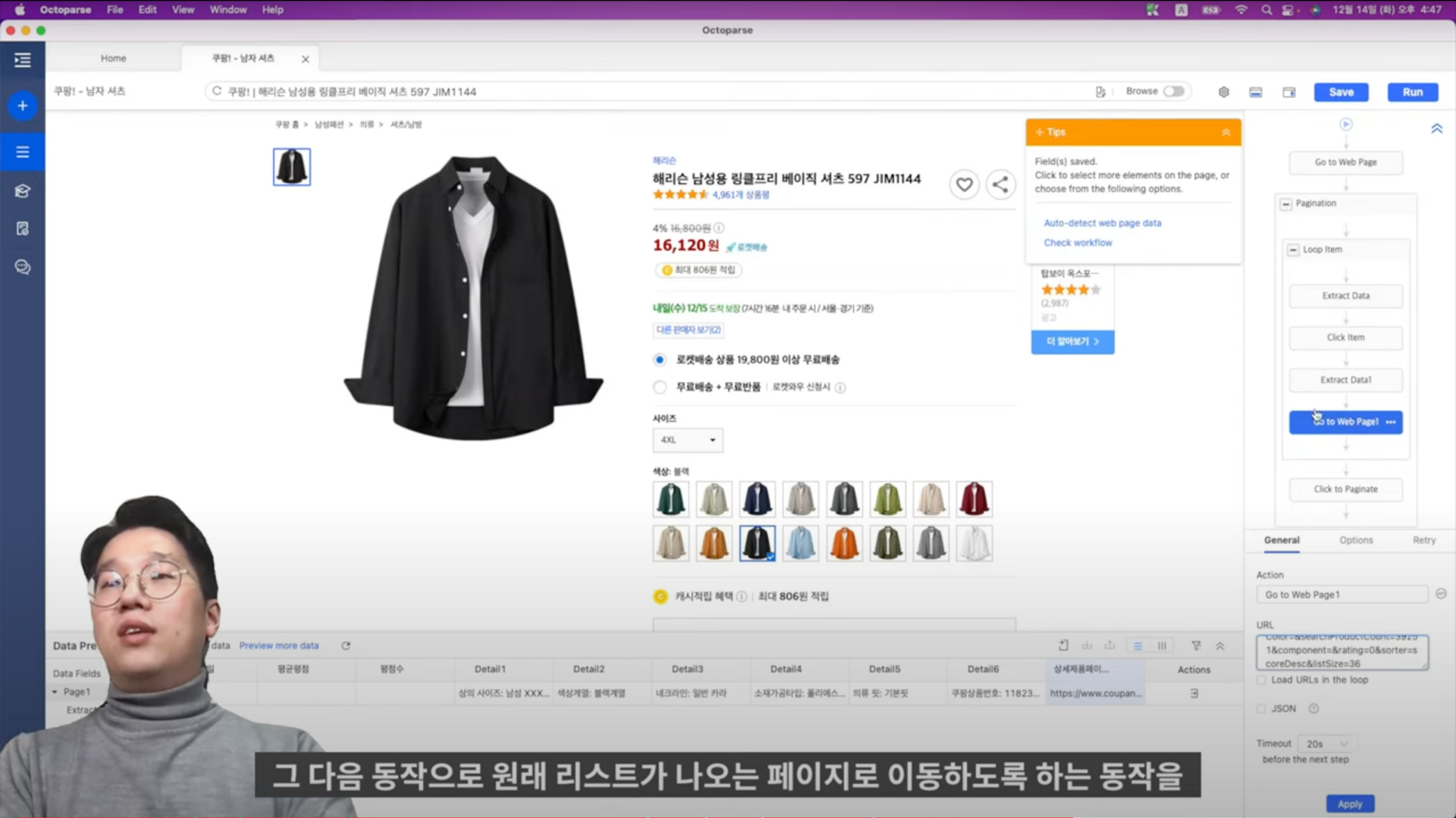1456x818 pixels.
Task: Click Auto-detect web page data link
Action: click(1102, 223)
